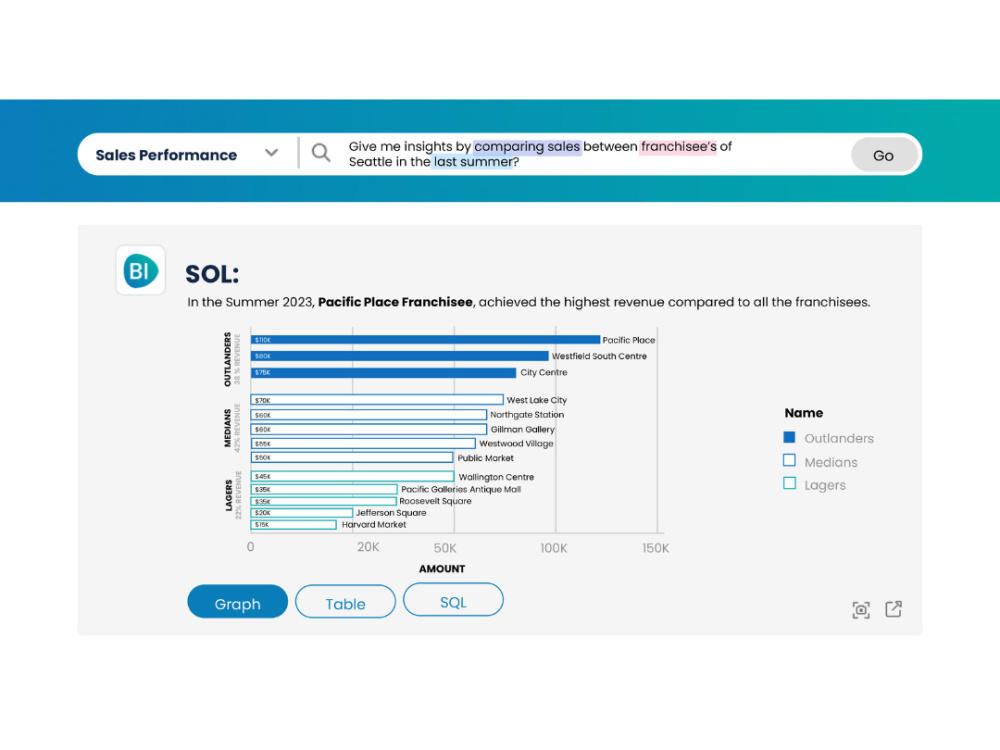
Task: Select the Jefferson Square bar
Action: (x=302, y=513)
